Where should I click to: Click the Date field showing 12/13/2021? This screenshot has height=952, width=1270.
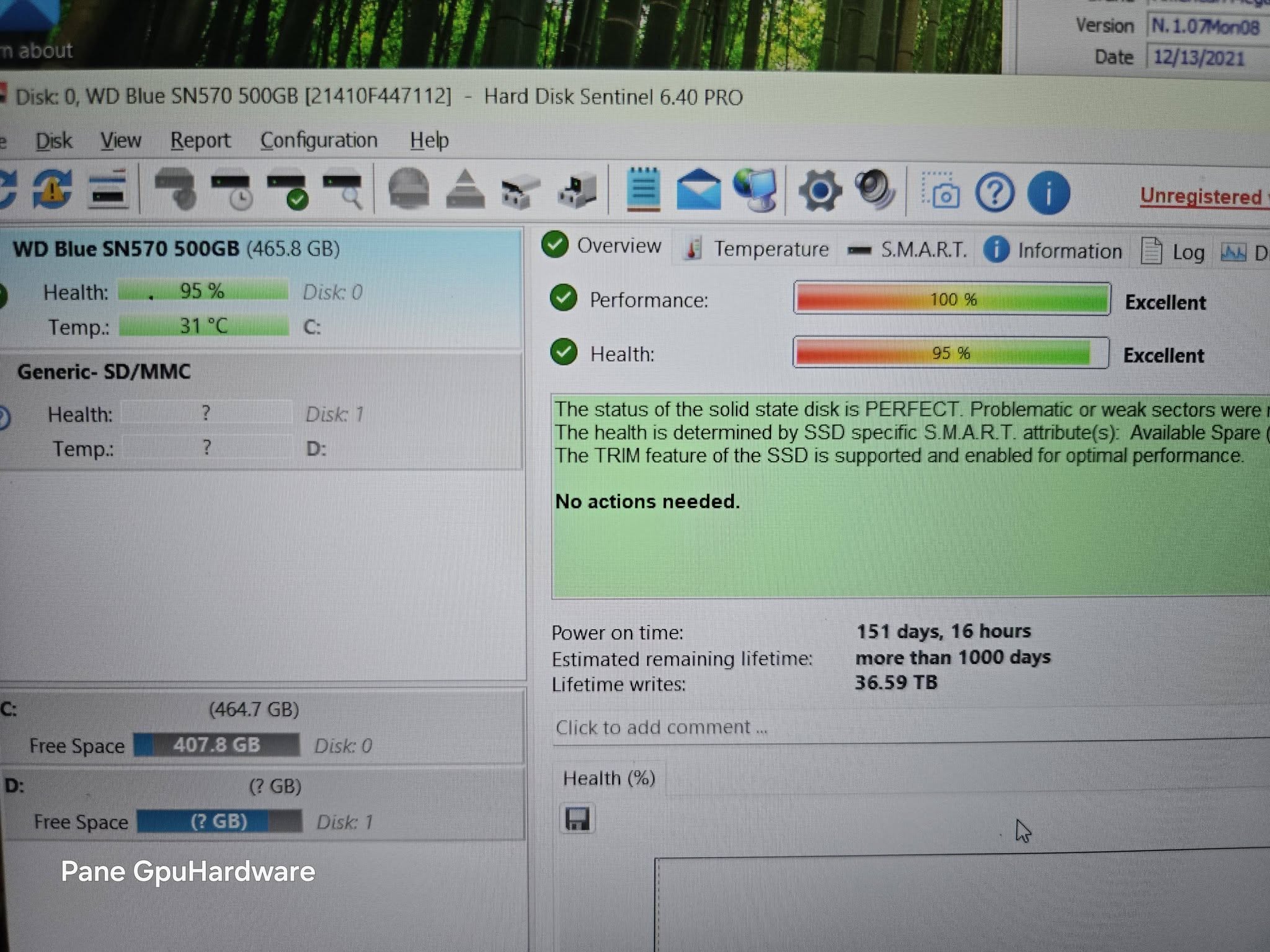(1209, 58)
